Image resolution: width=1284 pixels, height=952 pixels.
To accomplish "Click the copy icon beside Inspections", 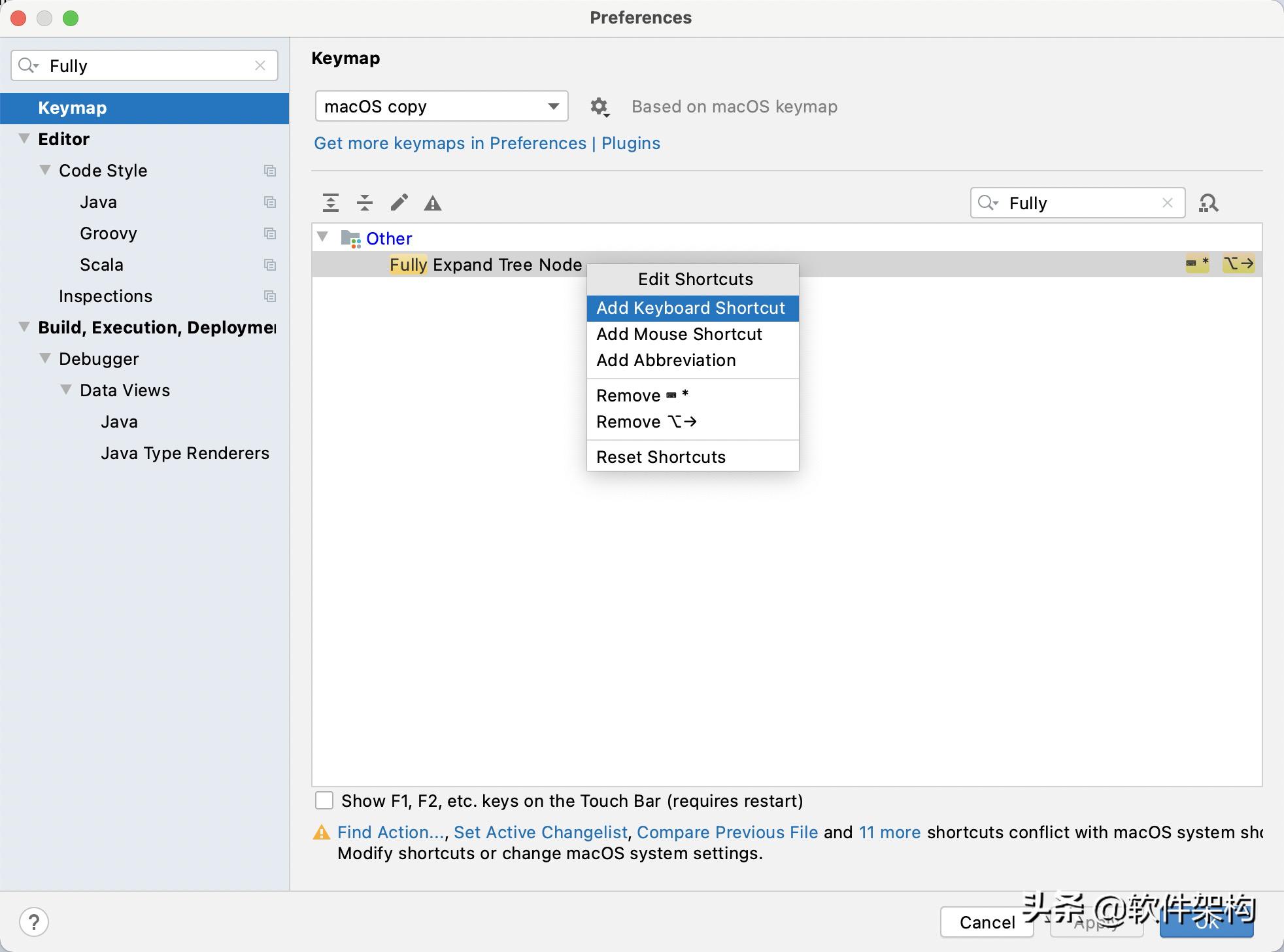I will pyautogui.click(x=269, y=296).
